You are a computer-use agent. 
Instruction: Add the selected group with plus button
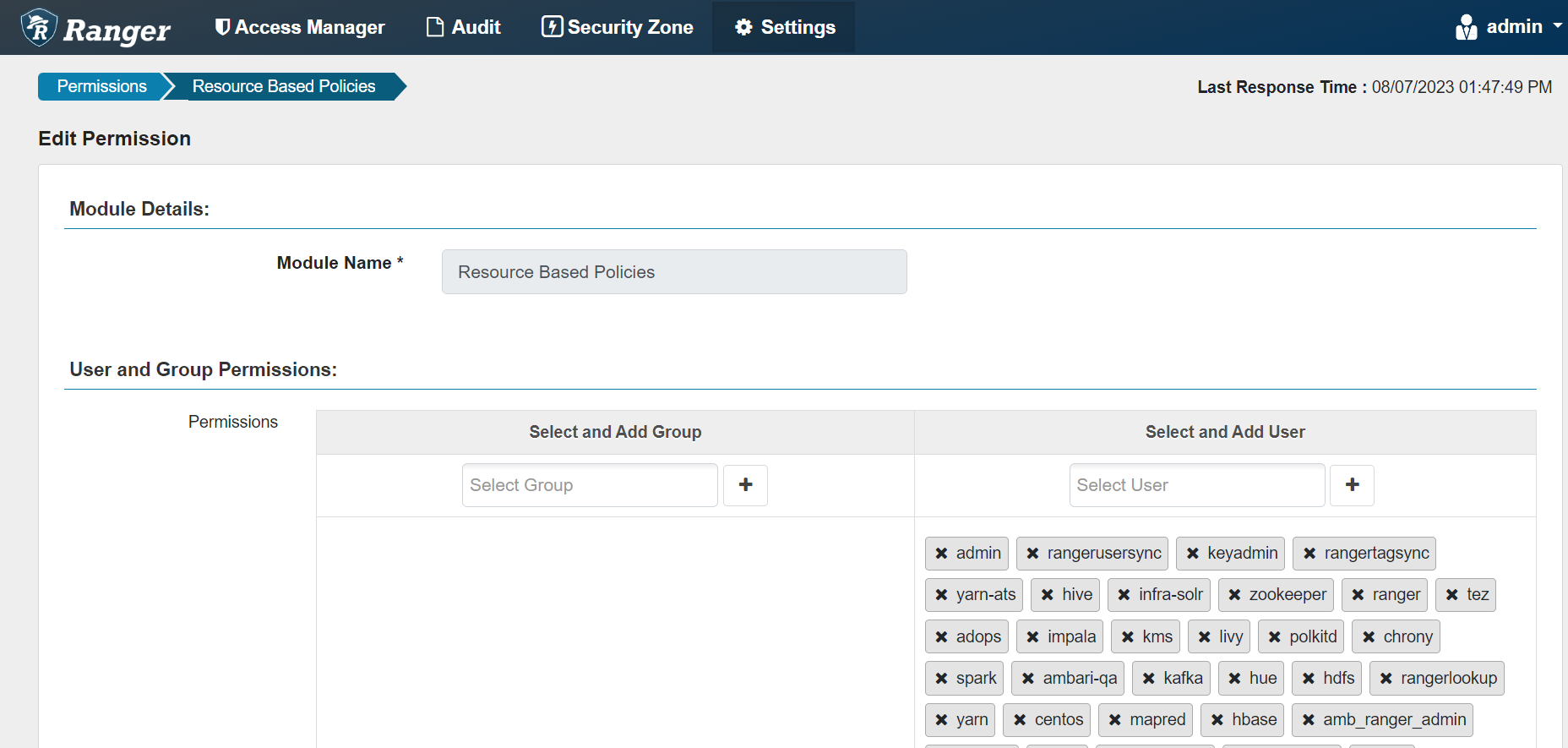coord(745,485)
